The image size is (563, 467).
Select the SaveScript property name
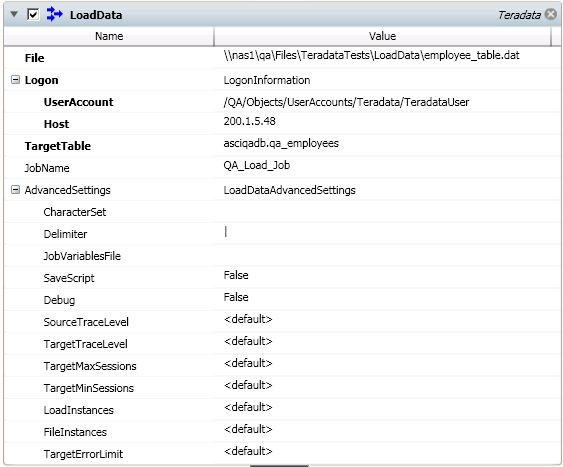tap(69, 278)
